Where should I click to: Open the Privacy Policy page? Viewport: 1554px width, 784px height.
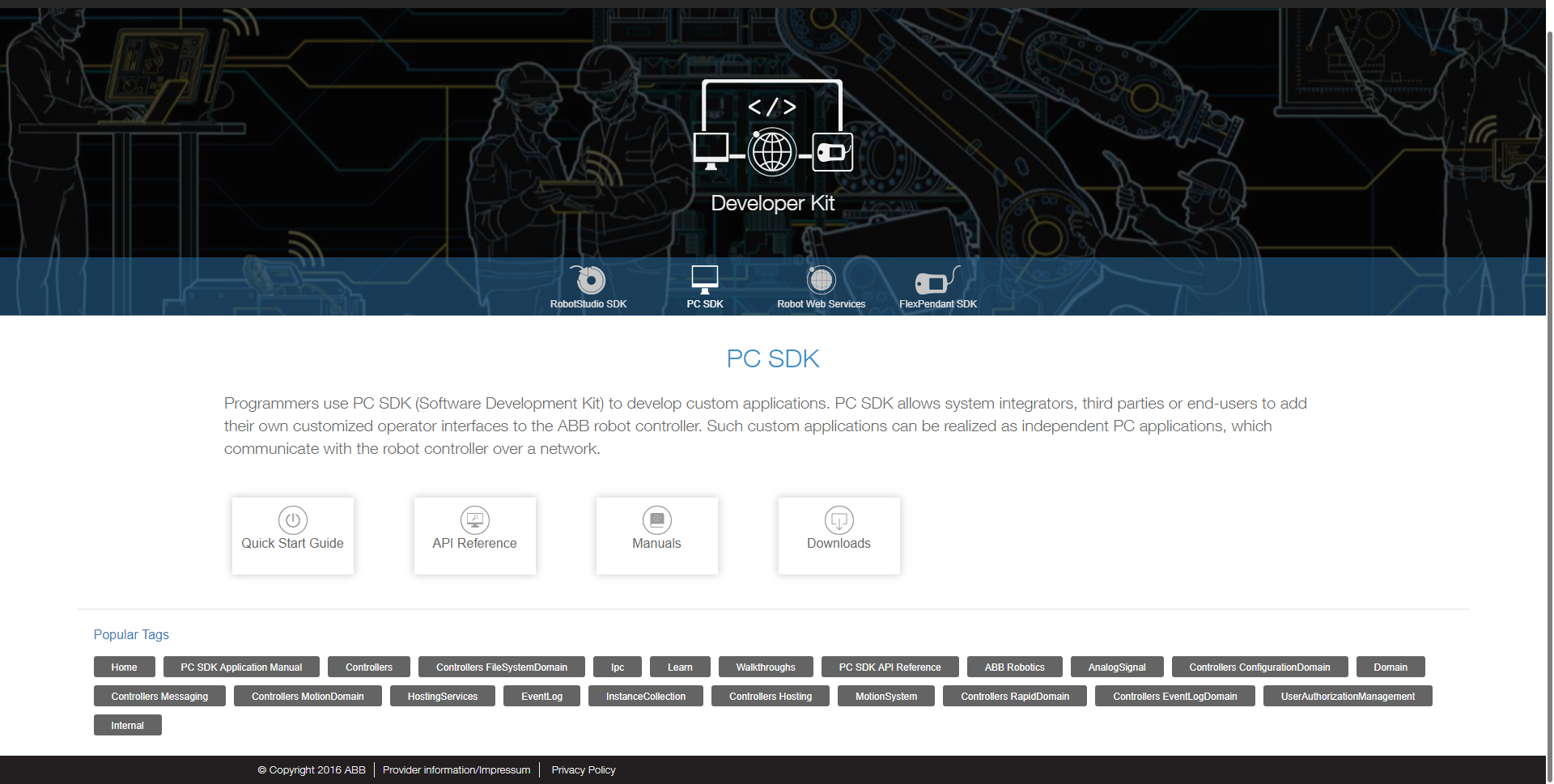click(x=583, y=769)
